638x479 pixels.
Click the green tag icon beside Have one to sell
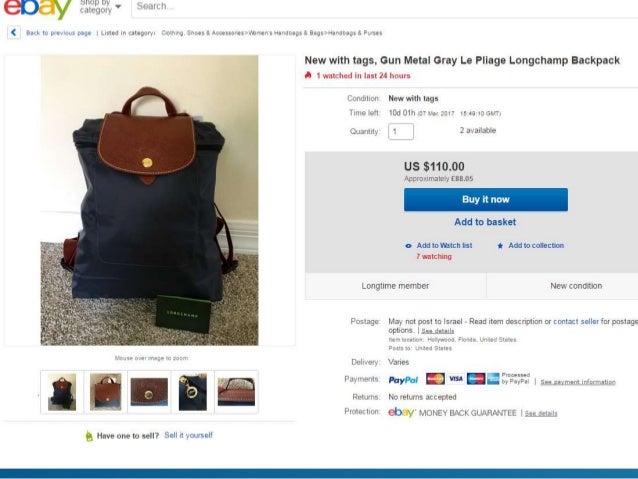89,436
